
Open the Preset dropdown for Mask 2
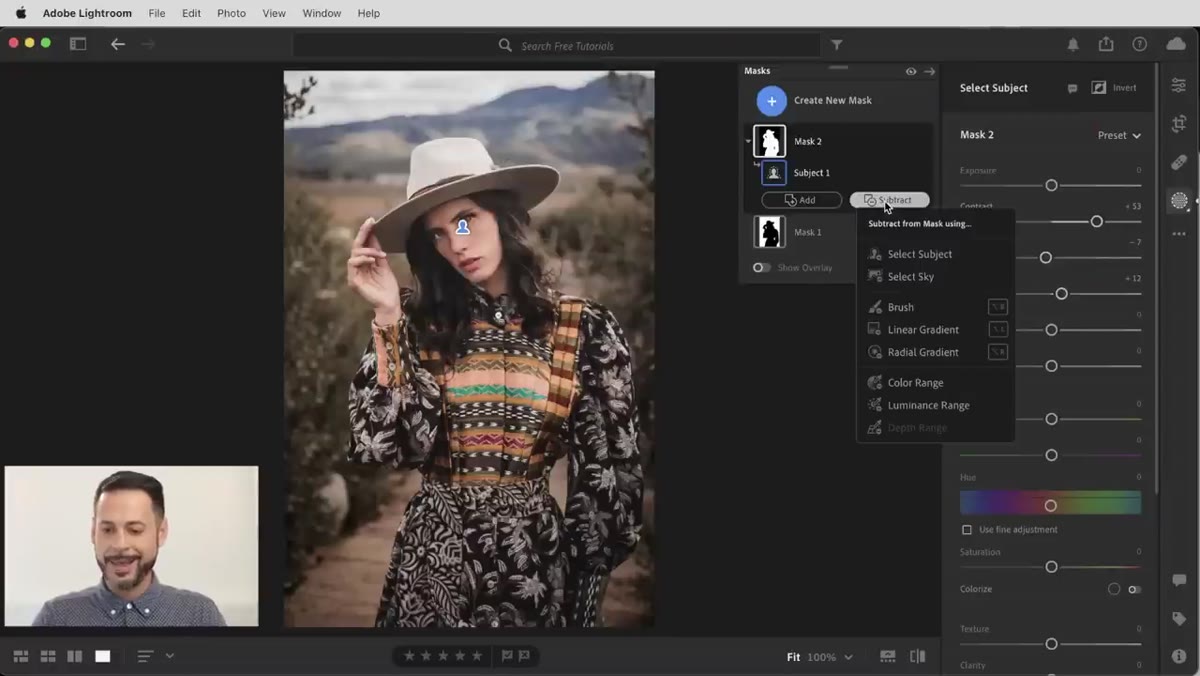1119,135
